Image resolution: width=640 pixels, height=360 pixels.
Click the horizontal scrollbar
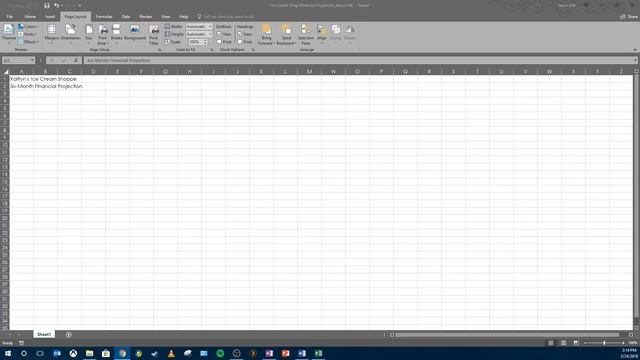pyautogui.click(x=507, y=335)
